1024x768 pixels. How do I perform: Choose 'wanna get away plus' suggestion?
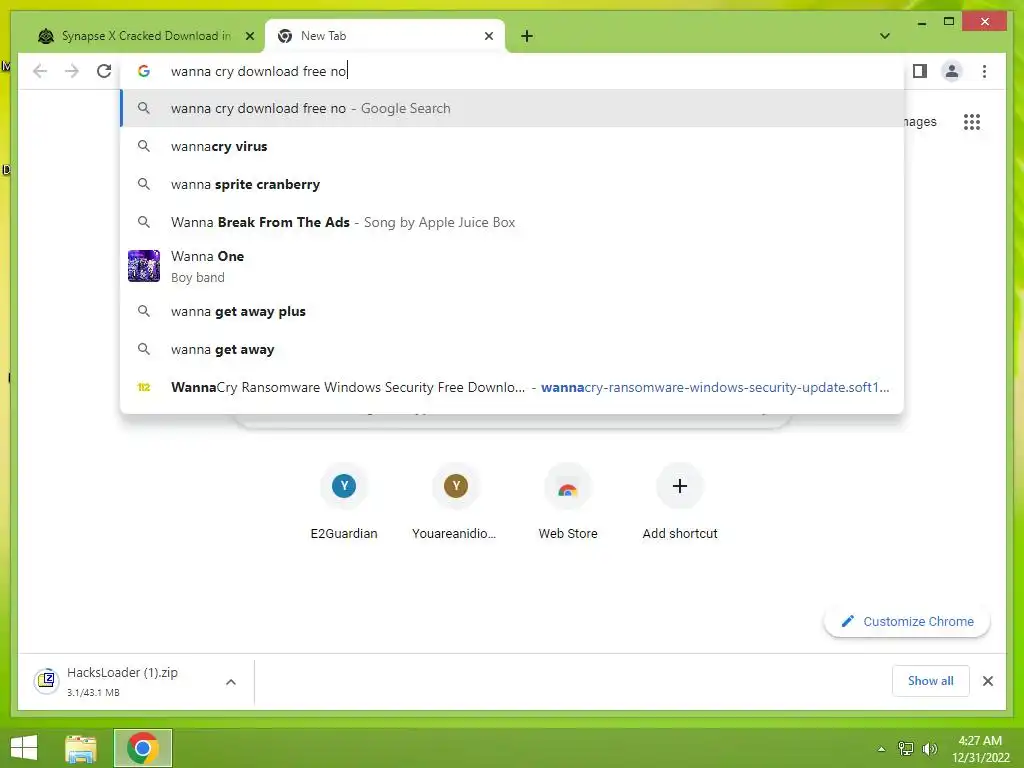point(513,312)
